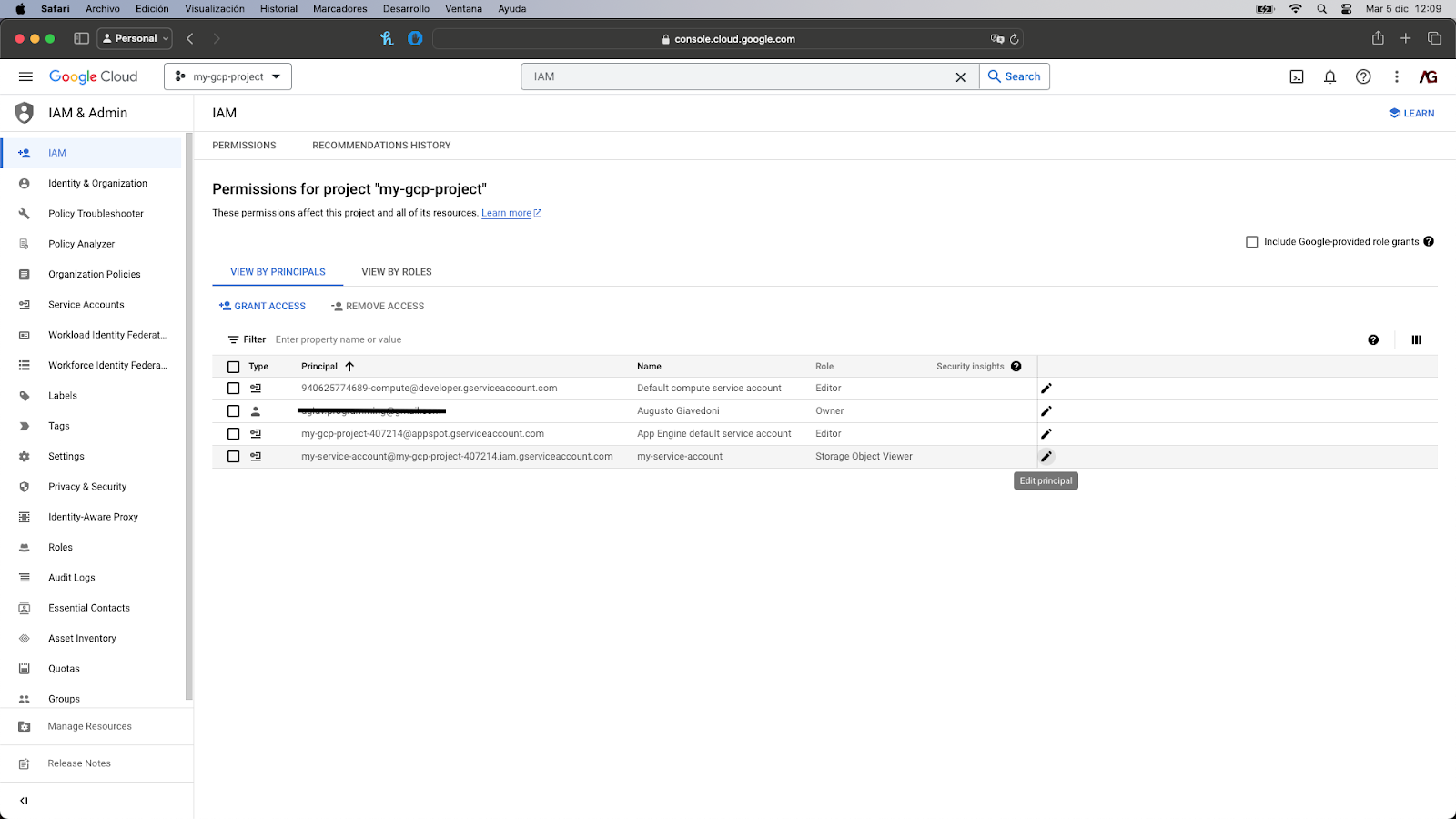Open the Recommendations History tab
Viewport: 1456px width, 819px height.
tap(381, 146)
